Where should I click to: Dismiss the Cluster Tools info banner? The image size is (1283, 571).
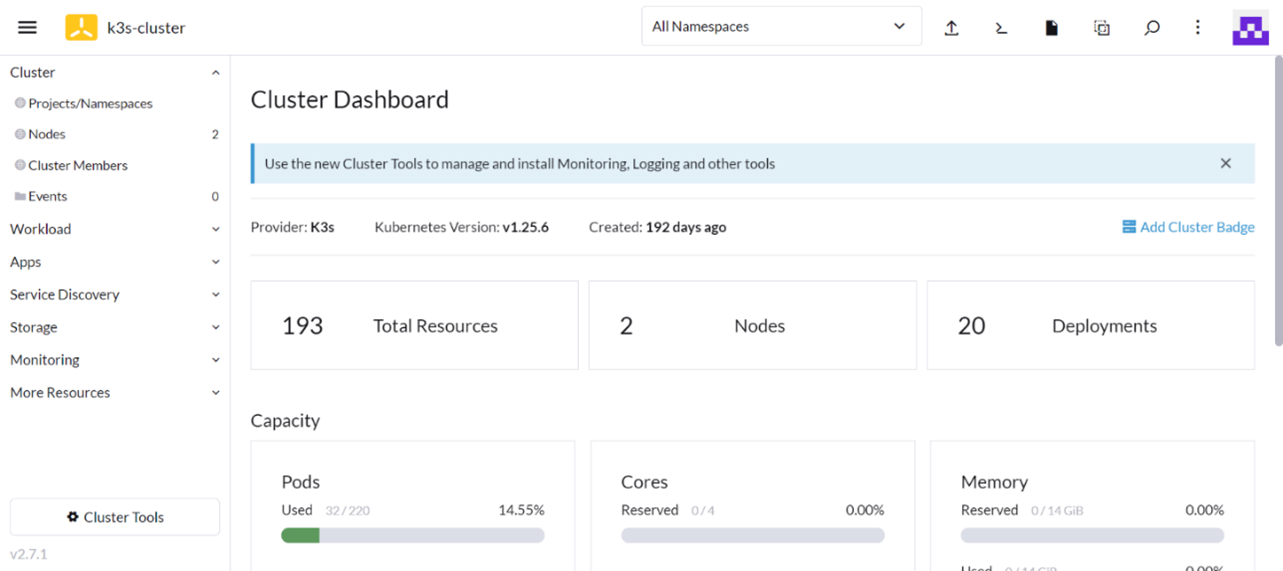point(1225,164)
